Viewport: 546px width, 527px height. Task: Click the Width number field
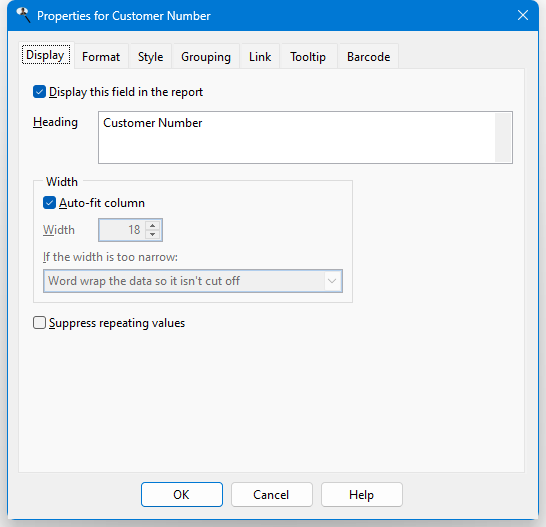coord(122,230)
